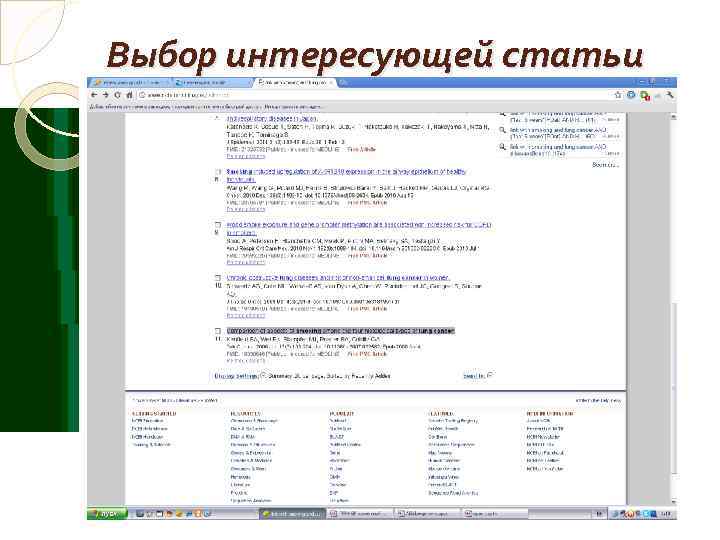This screenshot has height=540, width=720.
Task: Open the browser Home page icon
Action: coord(129,95)
